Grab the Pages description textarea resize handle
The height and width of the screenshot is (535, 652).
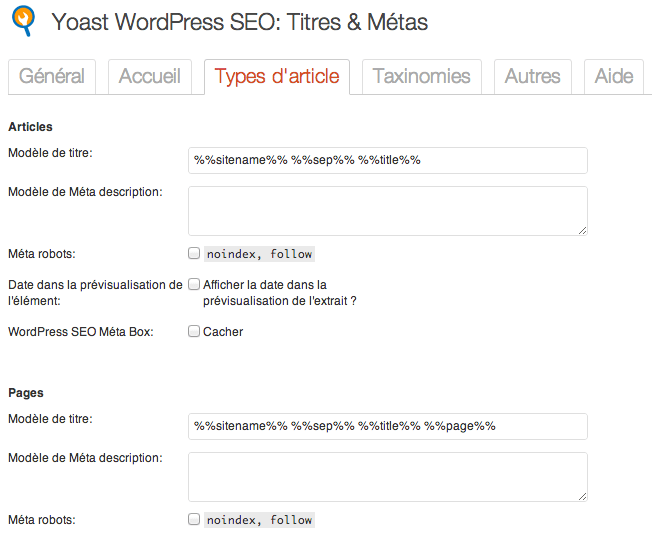[x=582, y=497]
